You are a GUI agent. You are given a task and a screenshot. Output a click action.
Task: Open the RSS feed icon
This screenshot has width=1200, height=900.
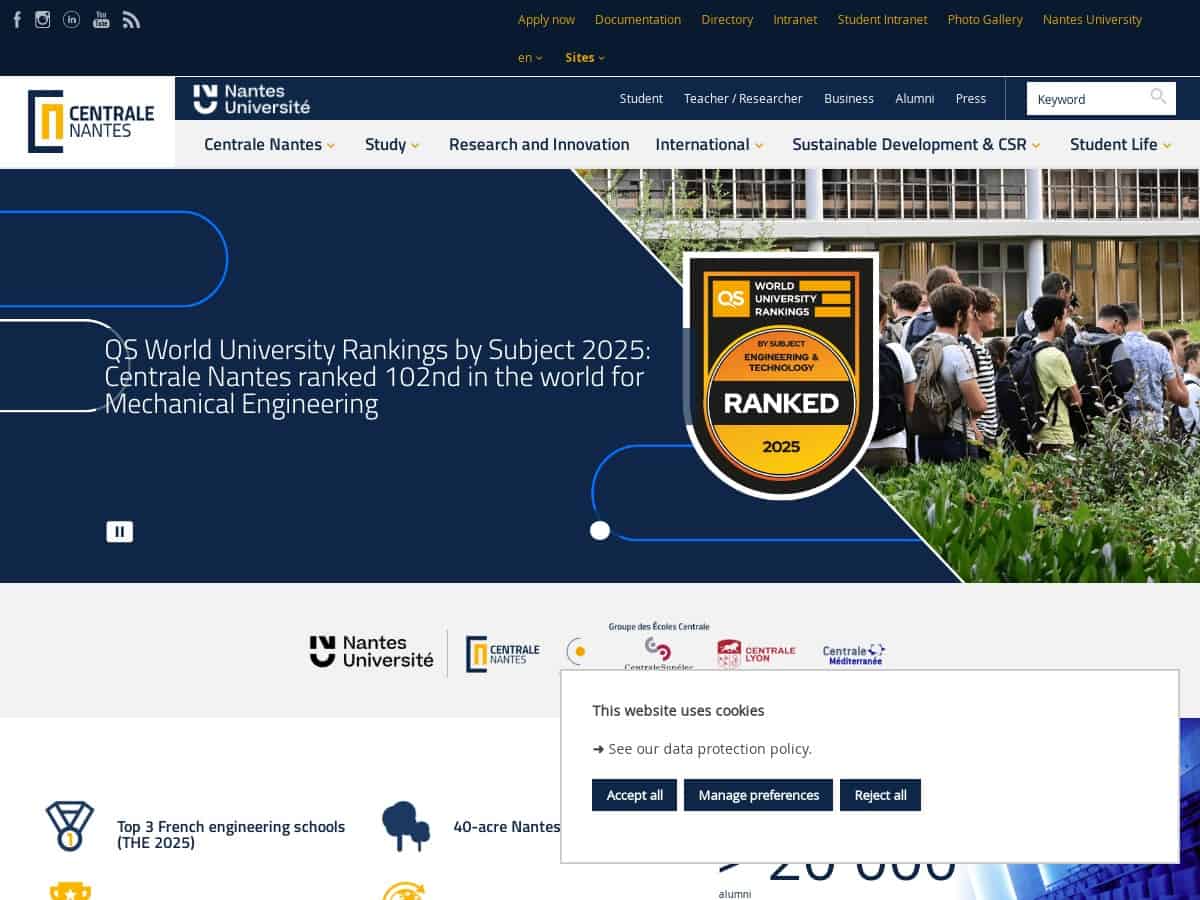click(x=131, y=19)
